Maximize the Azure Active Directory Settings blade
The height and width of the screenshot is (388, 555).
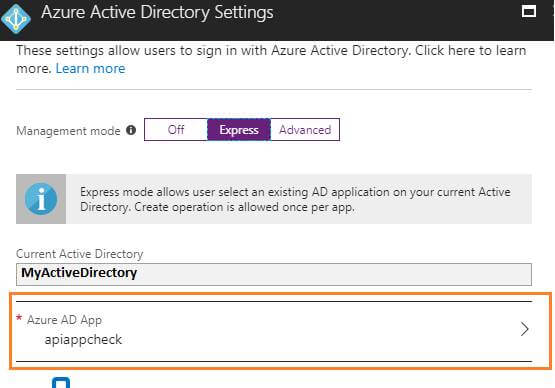[x=529, y=11]
